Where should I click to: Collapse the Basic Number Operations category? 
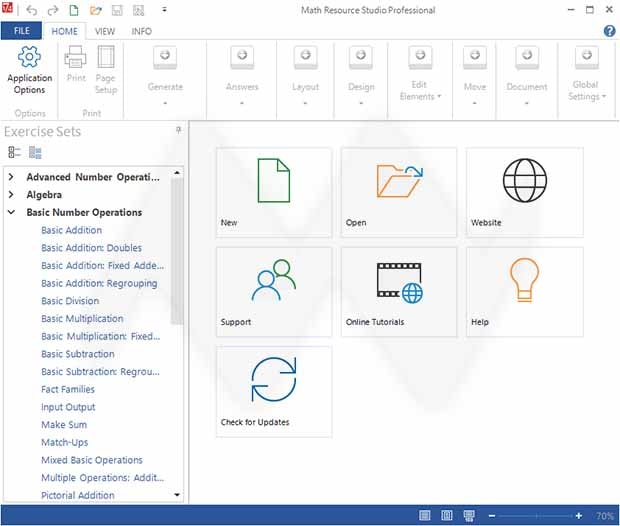click(x=11, y=212)
